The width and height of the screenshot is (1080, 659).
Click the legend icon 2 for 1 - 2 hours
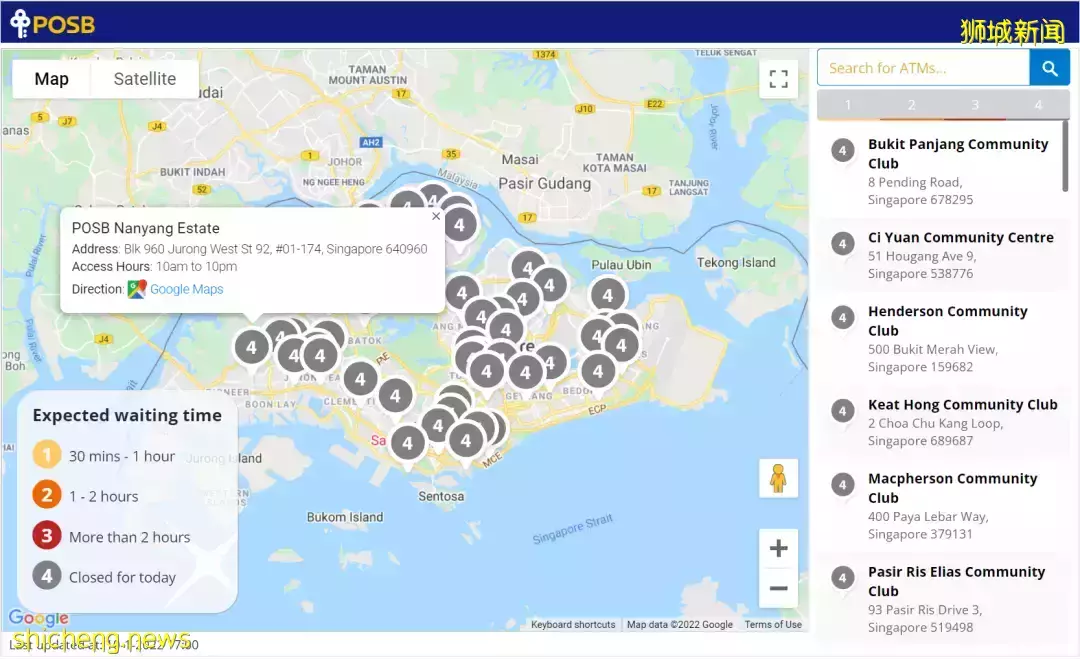pos(47,495)
